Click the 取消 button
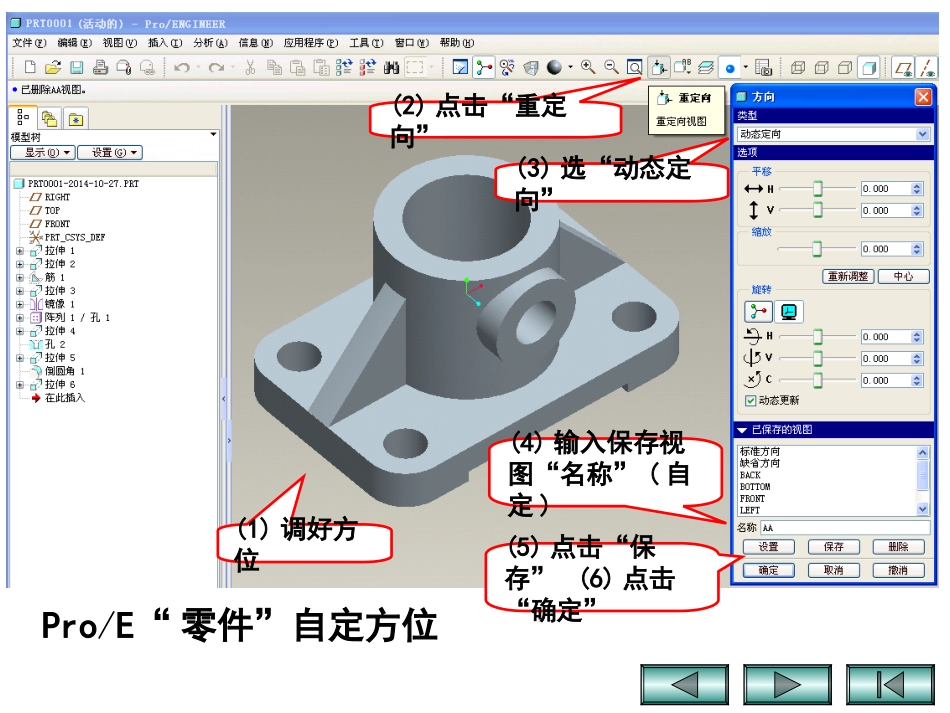 (x=834, y=570)
